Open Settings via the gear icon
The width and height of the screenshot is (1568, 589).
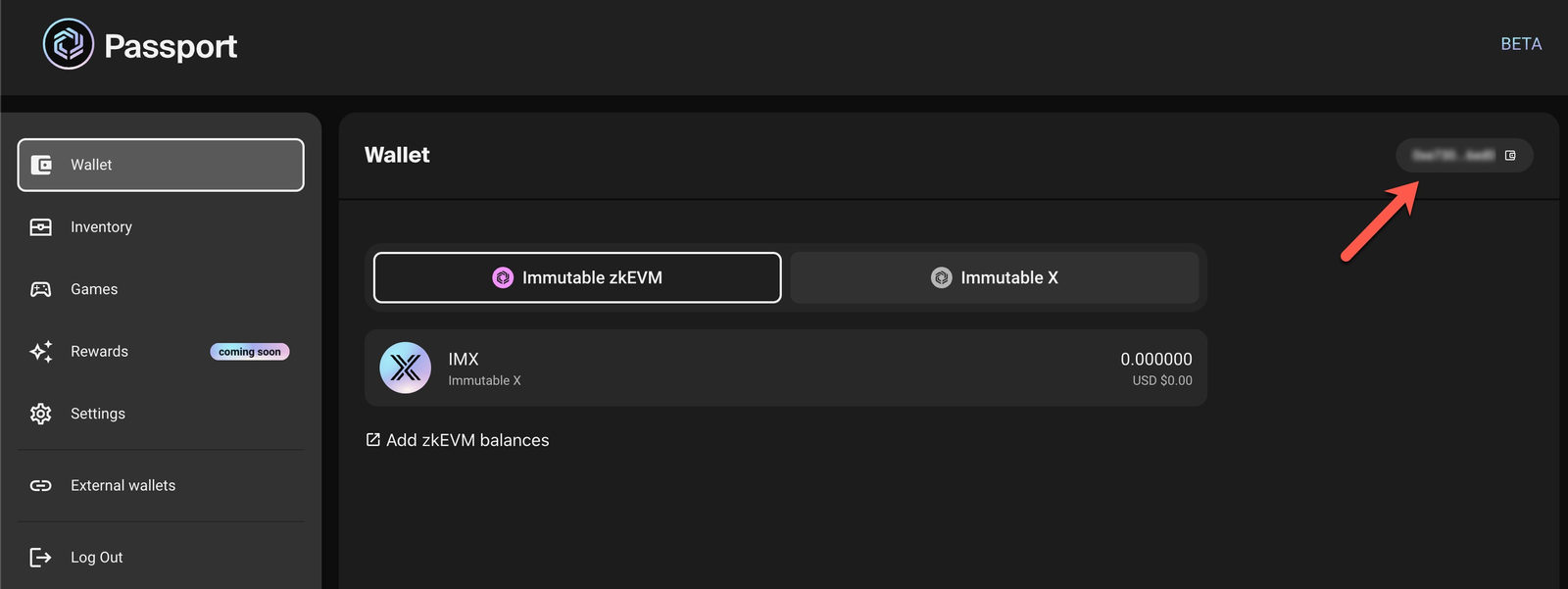(x=40, y=414)
